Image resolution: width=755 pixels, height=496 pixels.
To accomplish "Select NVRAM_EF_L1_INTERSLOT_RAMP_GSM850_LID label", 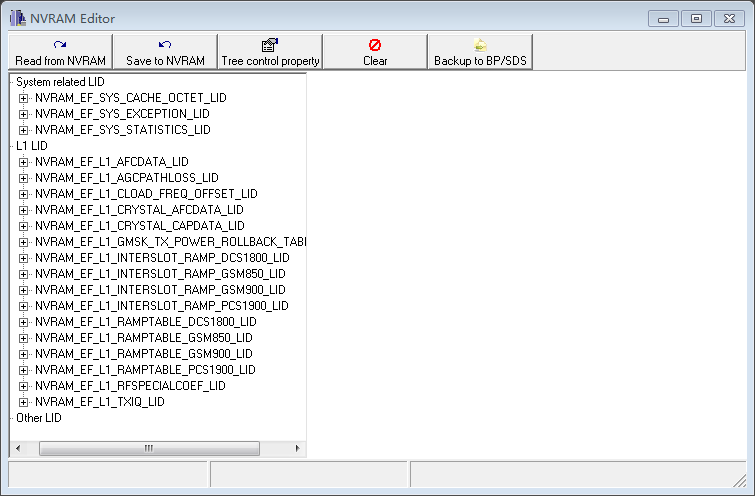I will tap(160, 274).
